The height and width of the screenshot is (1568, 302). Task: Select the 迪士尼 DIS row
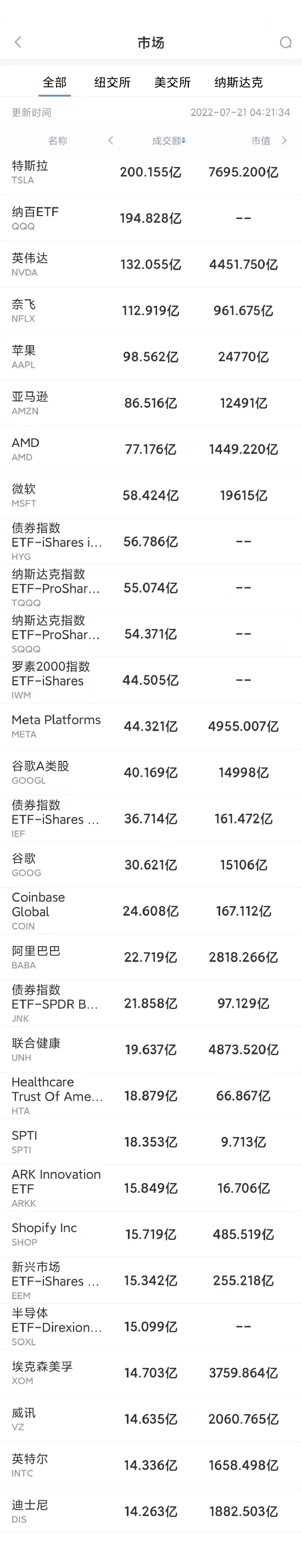(150, 1511)
